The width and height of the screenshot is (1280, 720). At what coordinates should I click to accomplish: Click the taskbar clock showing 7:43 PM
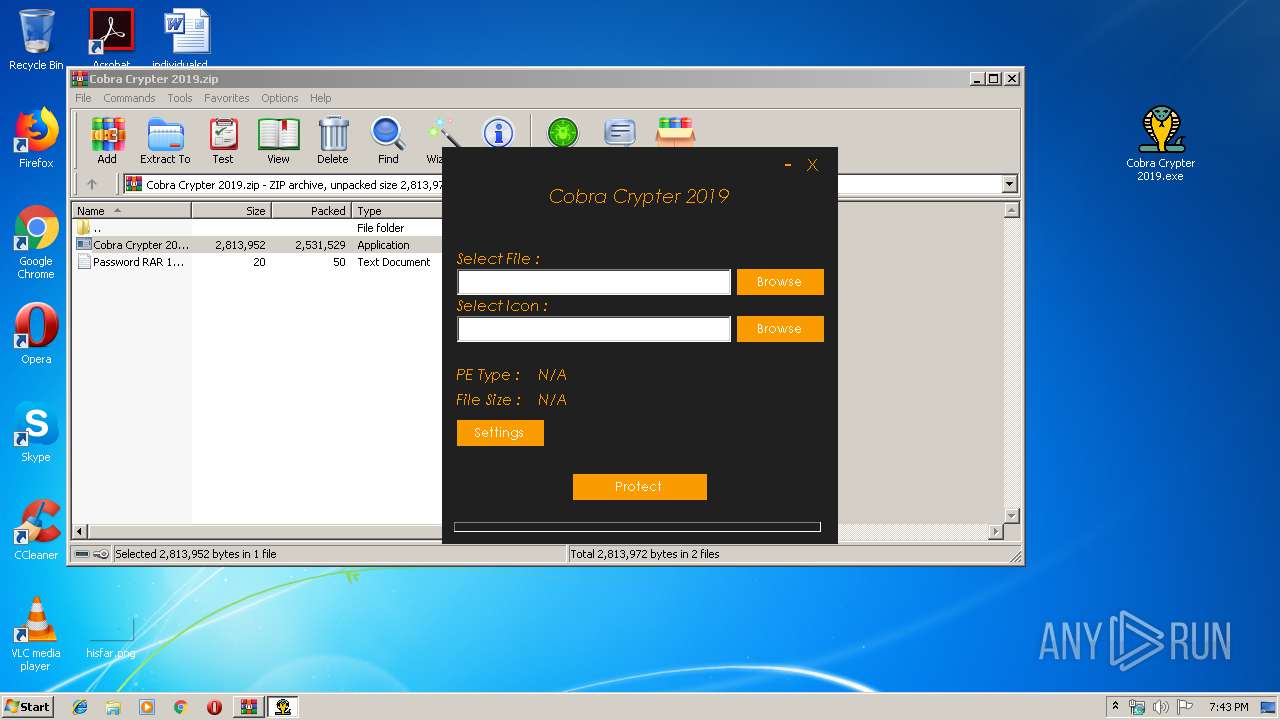(1228, 707)
